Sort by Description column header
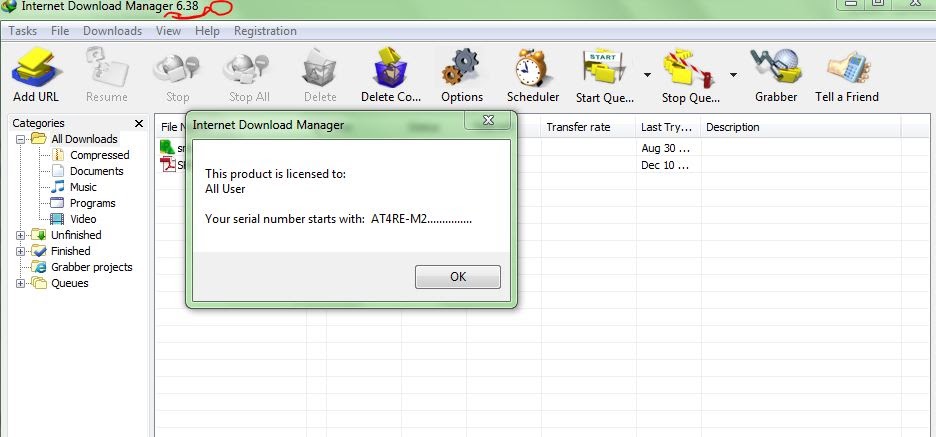 coord(800,127)
